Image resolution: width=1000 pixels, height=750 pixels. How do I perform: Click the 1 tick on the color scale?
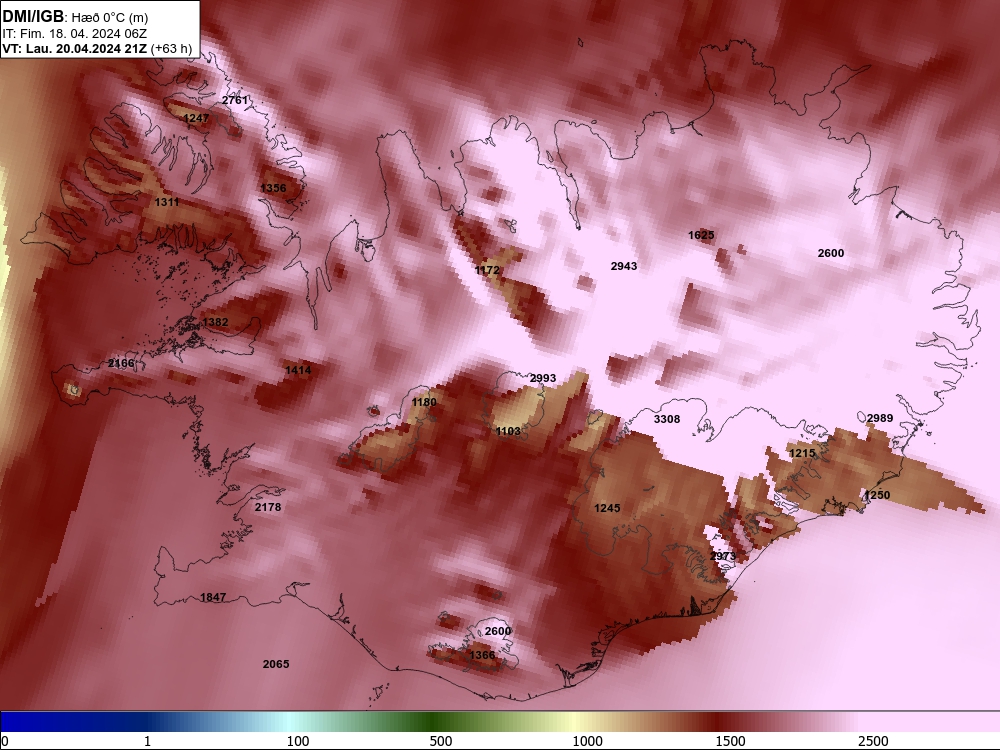[147, 741]
